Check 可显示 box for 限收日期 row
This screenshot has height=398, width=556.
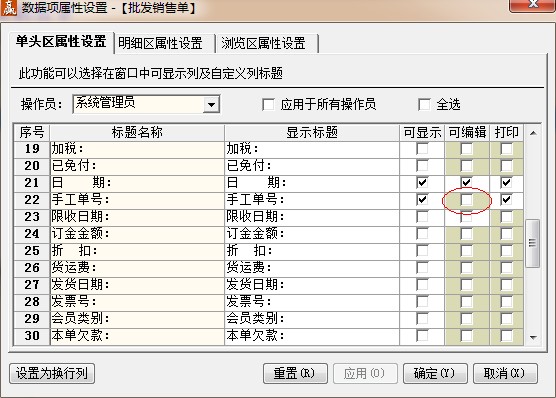click(422, 217)
